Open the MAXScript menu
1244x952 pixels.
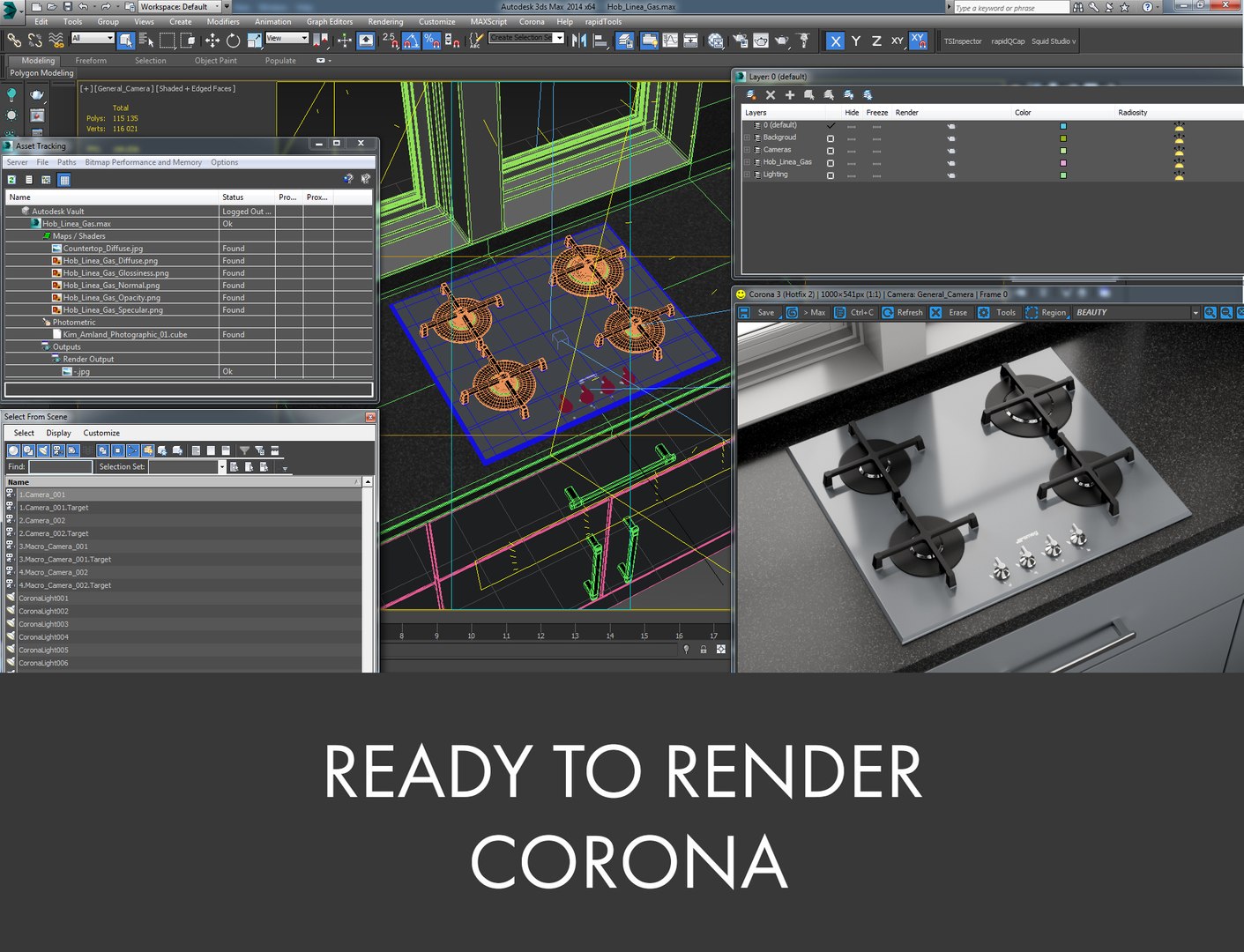(x=488, y=22)
